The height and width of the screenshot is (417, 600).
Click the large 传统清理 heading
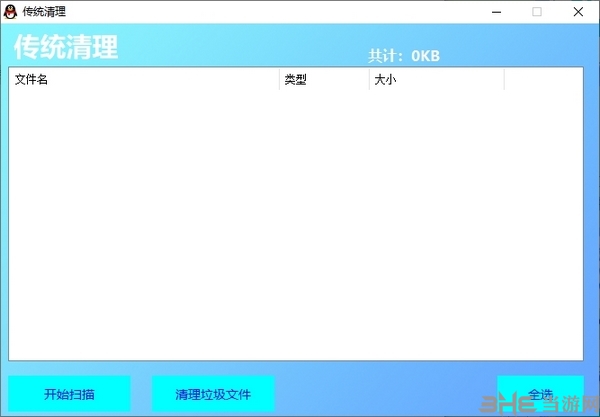coord(66,47)
